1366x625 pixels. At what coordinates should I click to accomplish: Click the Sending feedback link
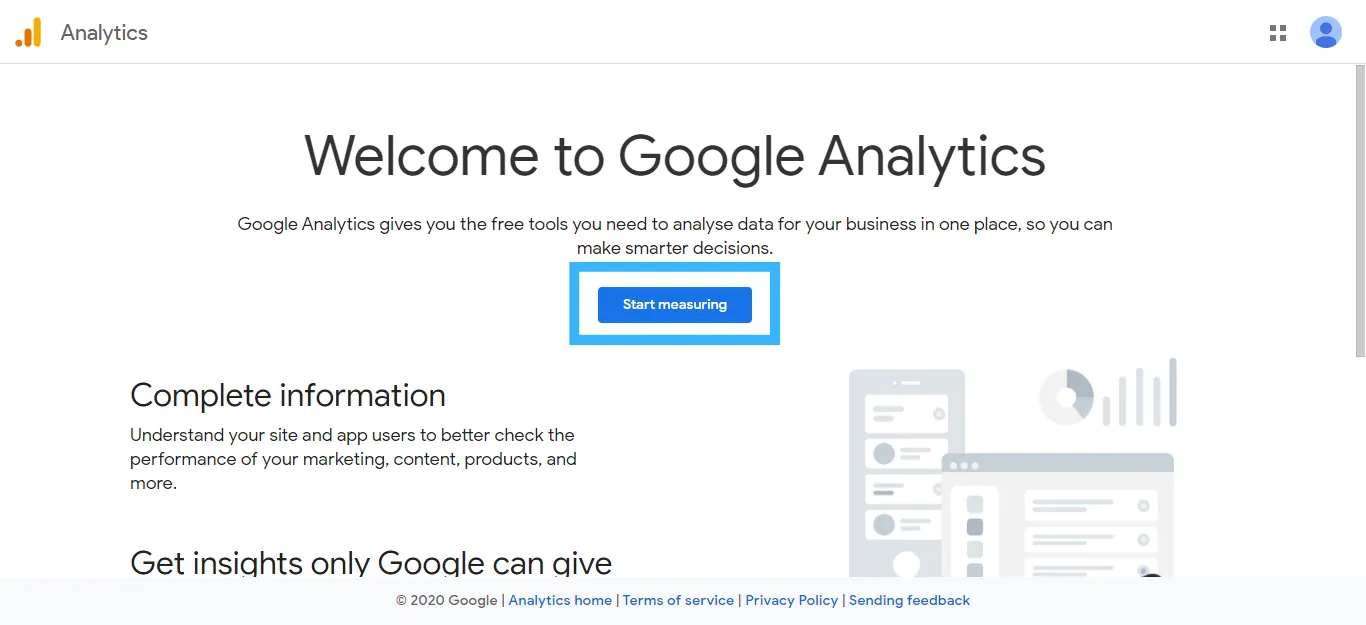pos(909,600)
